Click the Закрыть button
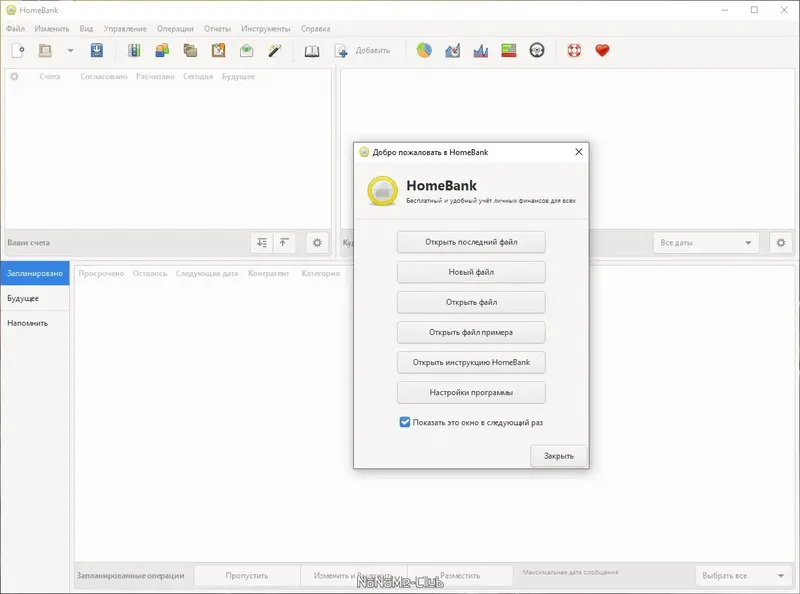800x594 pixels. (559, 456)
